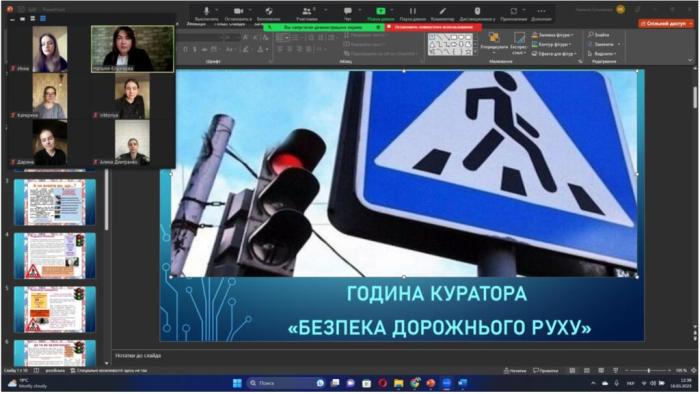Viewport: 700px width, 394px height.
Task: Start slideshow from status bar icon
Action: tap(616, 370)
